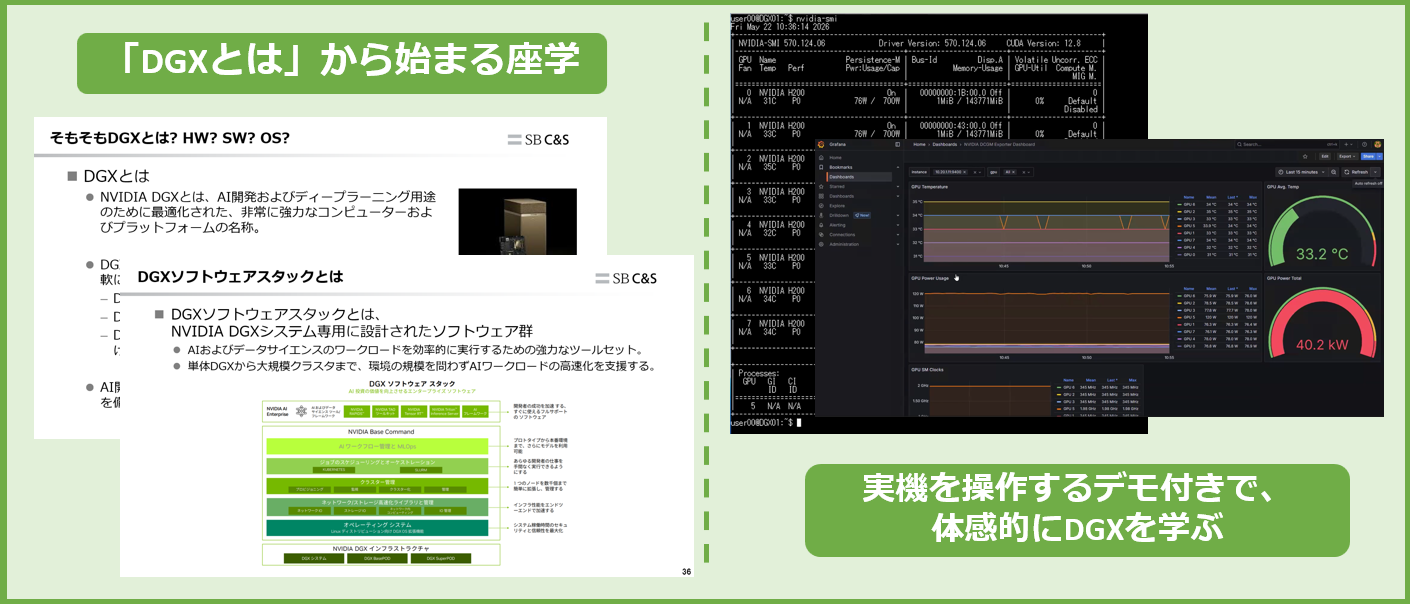
Task: Click the Grafana logo in the sidebar
Action: tap(821, 144)
